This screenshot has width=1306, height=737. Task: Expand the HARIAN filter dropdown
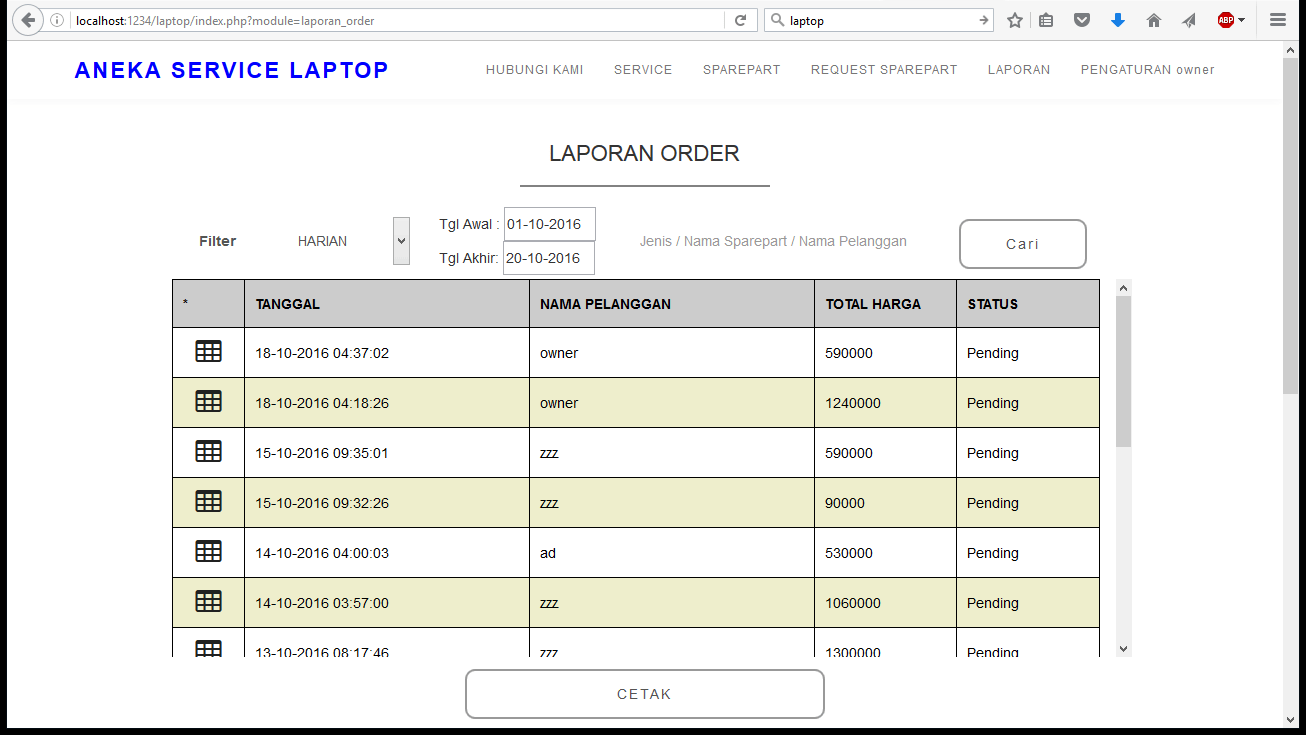click(401, 241)
